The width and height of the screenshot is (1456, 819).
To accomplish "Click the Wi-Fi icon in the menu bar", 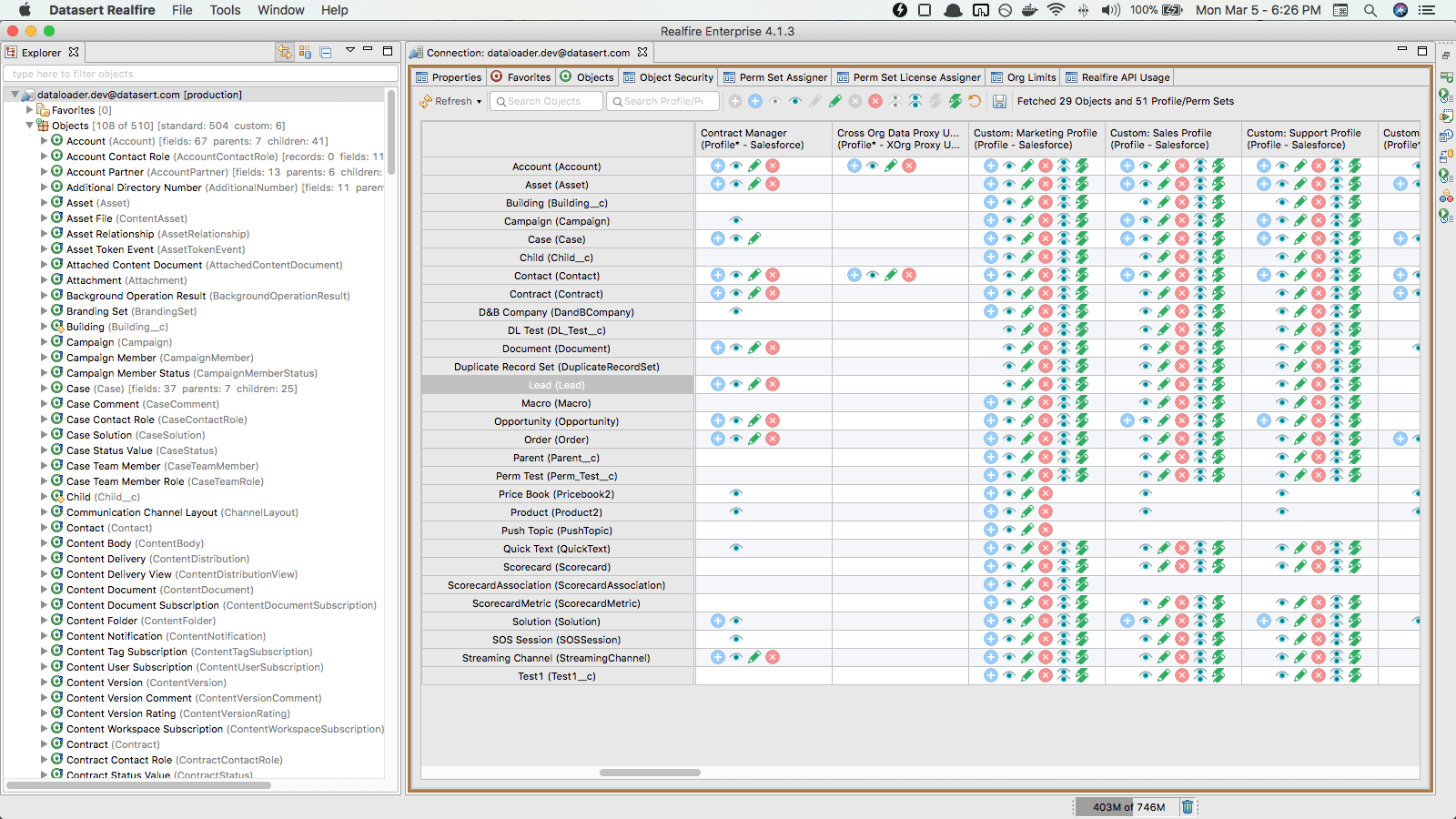I will 1056,10.
